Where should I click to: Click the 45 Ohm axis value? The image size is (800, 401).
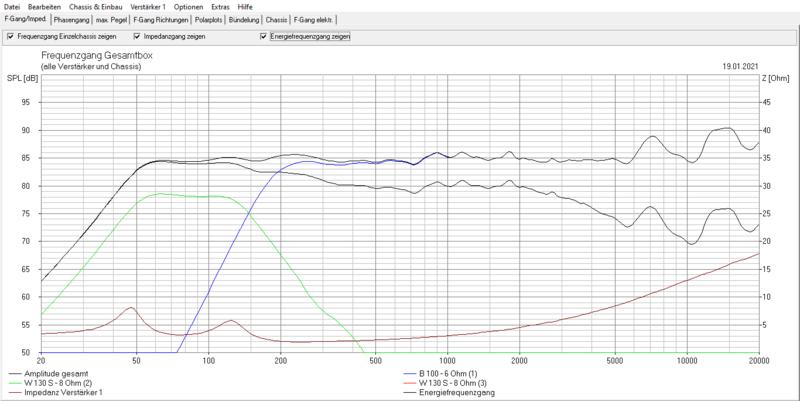766,103
